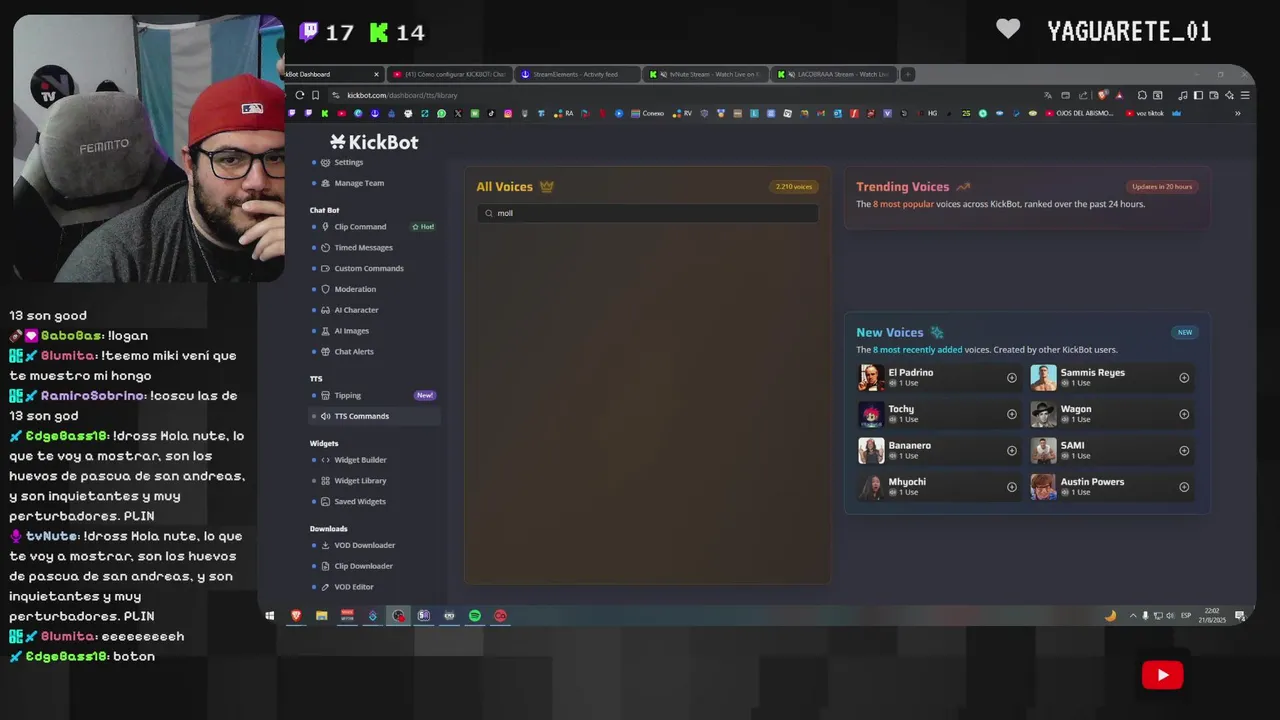This screenshot has height=720, width=1280.
Task: Open Clip Downloader page
Action: point(363,566)
